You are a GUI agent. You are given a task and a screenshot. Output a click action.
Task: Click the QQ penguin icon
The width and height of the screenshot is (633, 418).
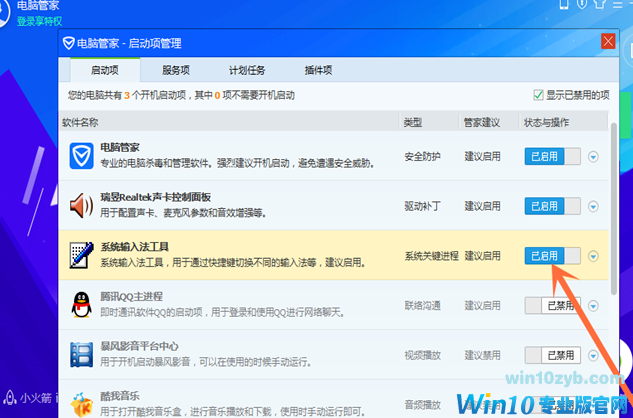pos(82,305)
